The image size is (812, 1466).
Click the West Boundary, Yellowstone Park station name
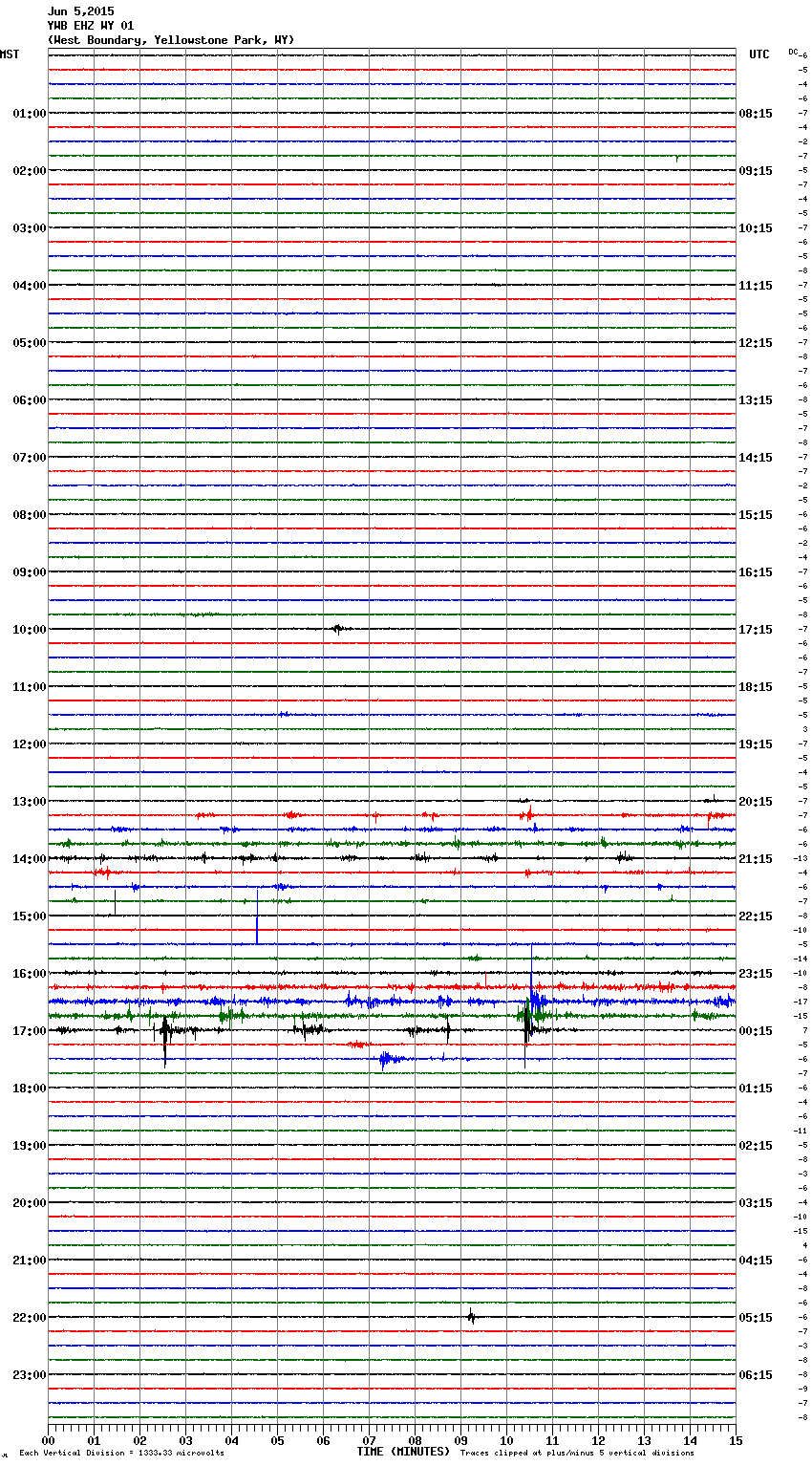171,40
